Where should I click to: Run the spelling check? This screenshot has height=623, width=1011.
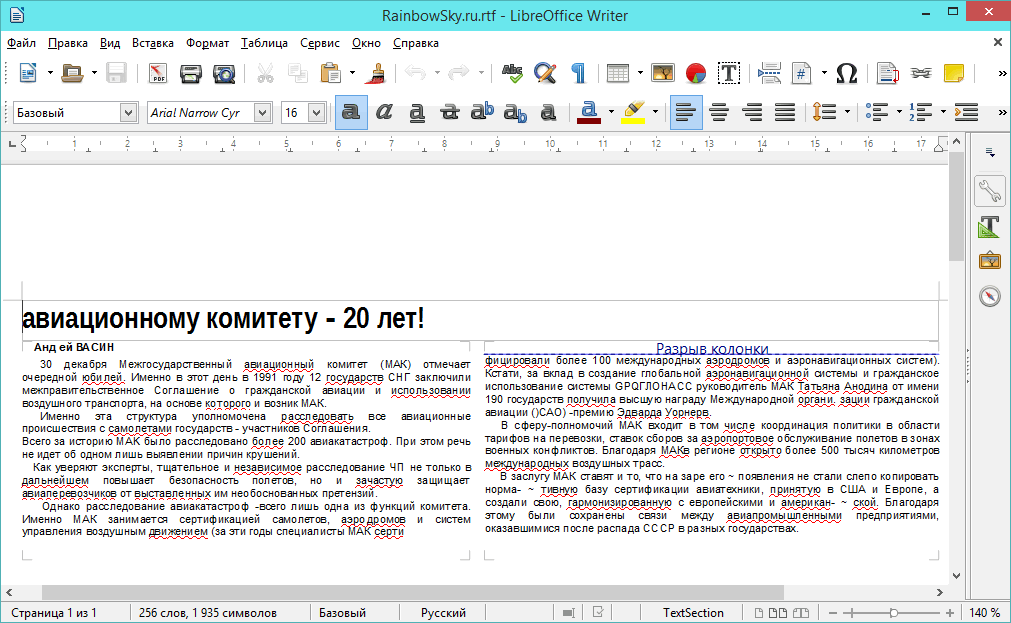click(513, 73)
